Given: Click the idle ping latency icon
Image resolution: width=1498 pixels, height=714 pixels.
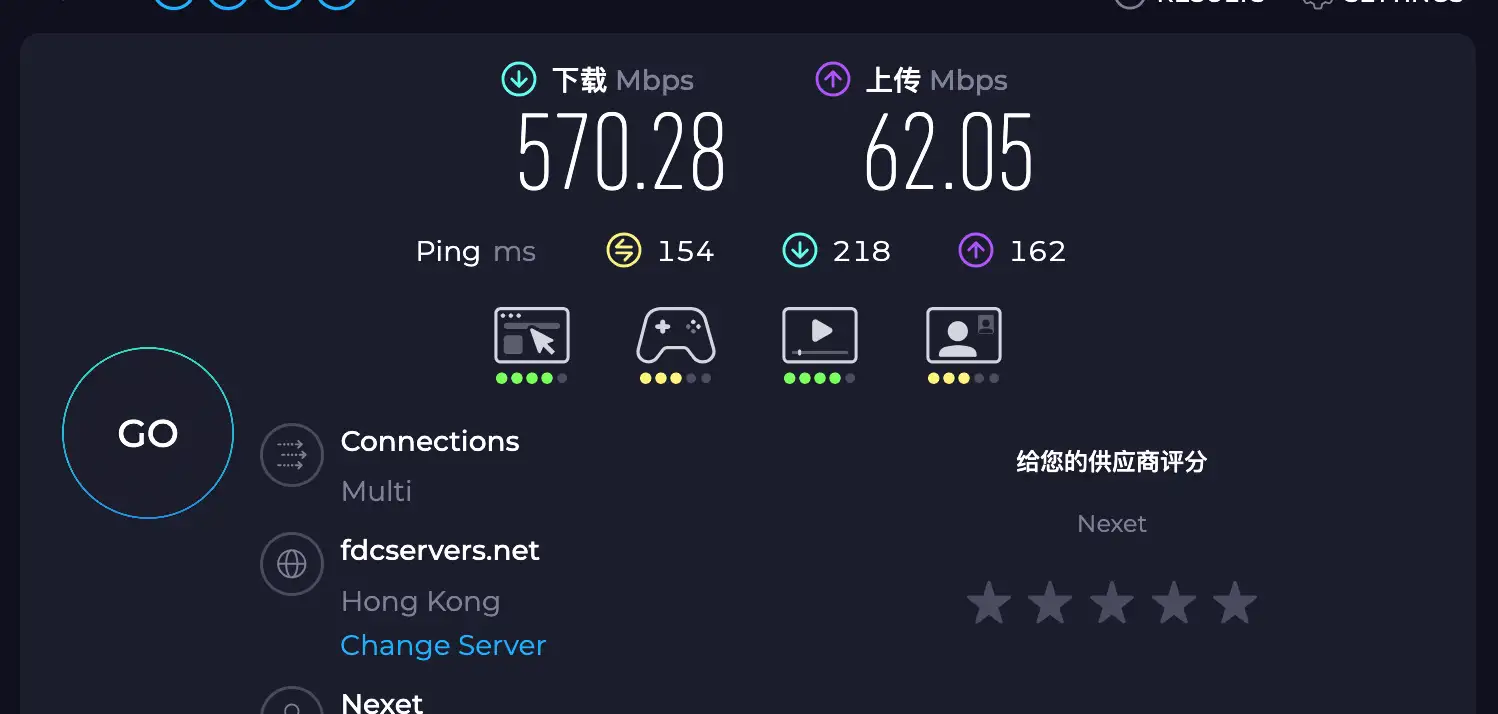Looking at the screenshot, I should click(623, 250).
